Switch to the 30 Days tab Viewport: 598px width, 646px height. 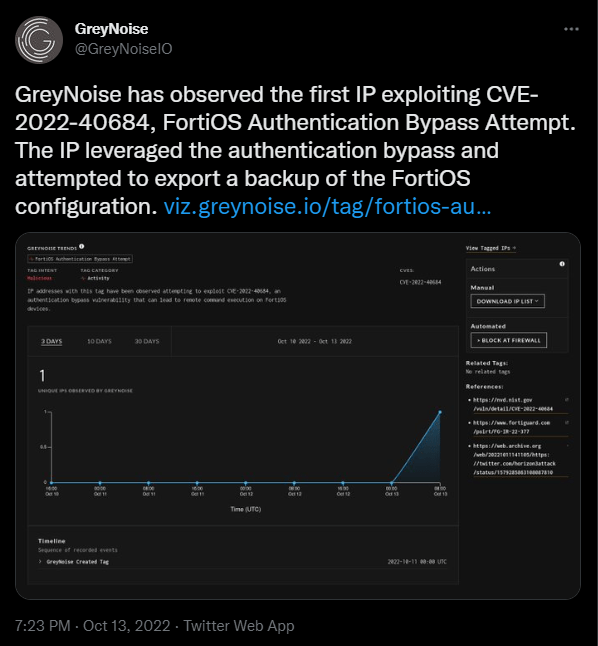[x=147, y=342]
